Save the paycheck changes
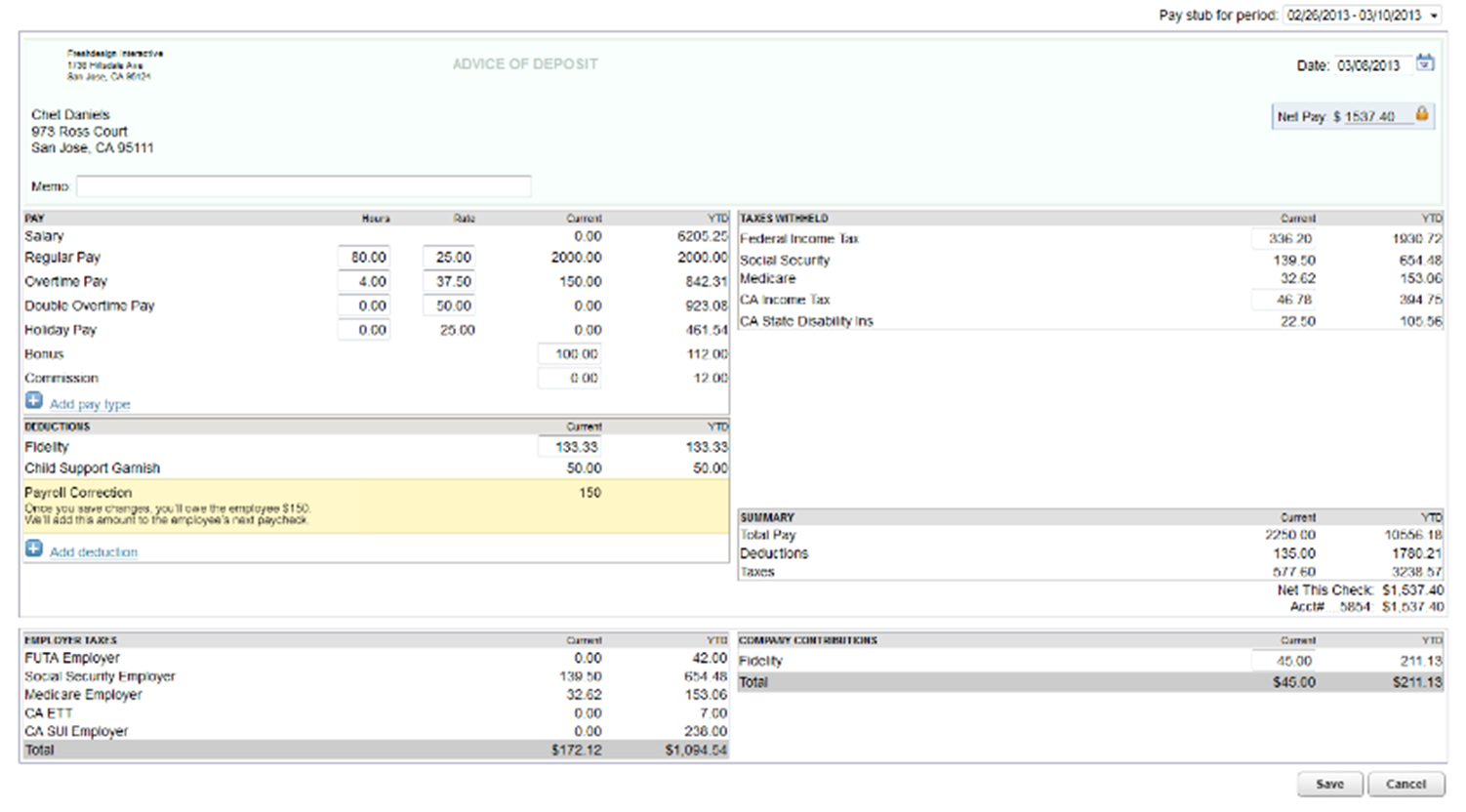Image resolution: width=1466 pixels, height=812 pixels. click(1329, 784)
